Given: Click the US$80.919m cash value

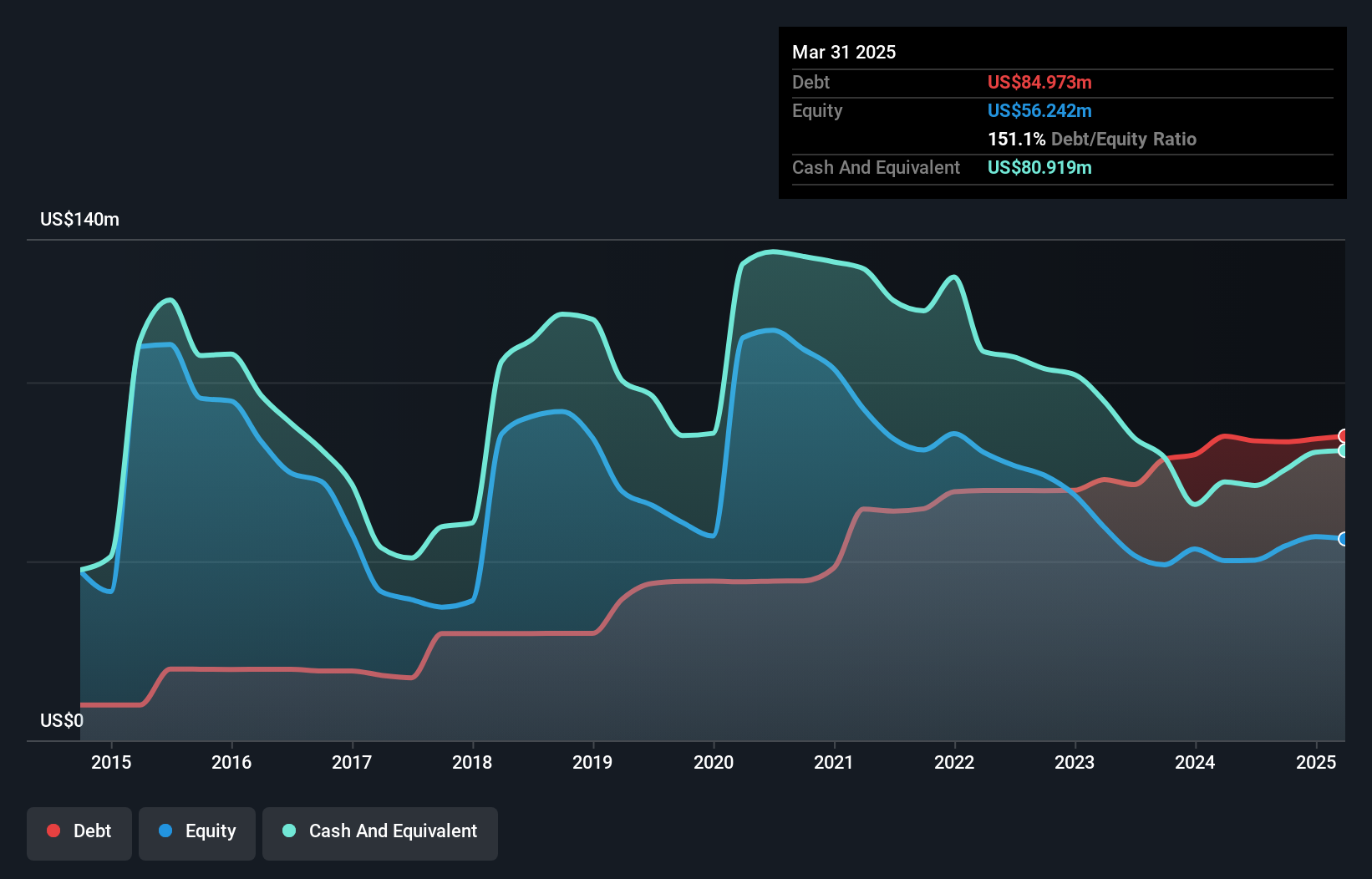Looking at the screenshot, I should pos(1039,167).
